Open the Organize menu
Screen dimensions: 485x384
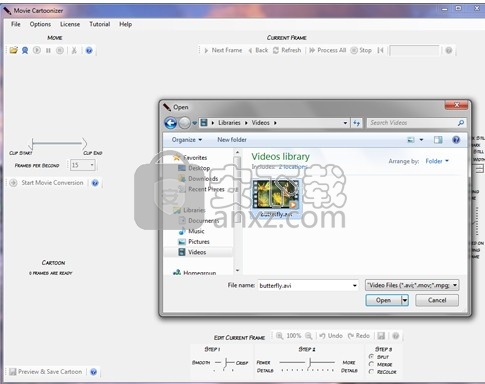187,140
